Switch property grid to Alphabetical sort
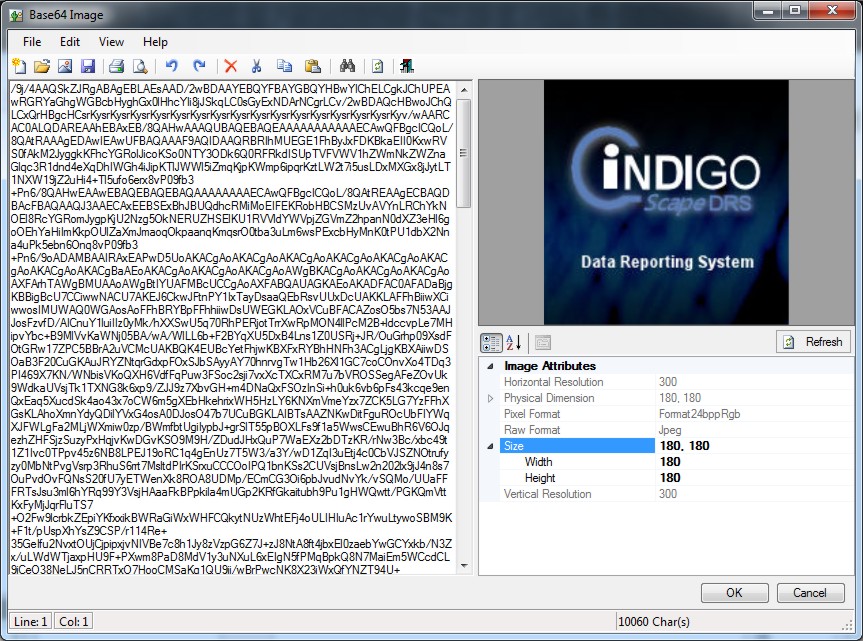 [x=513, y=342]
